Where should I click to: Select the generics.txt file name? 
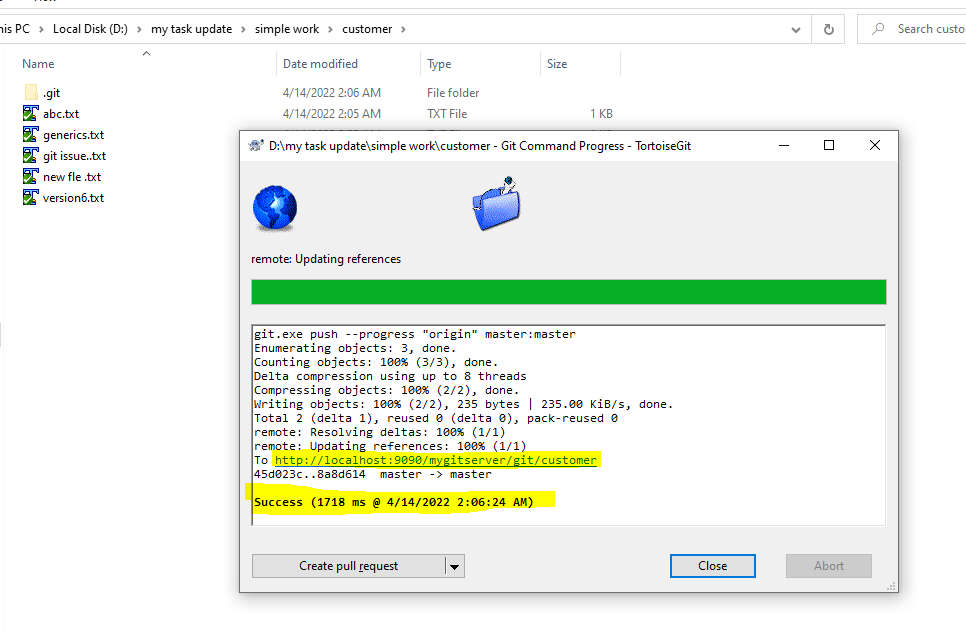73,135
